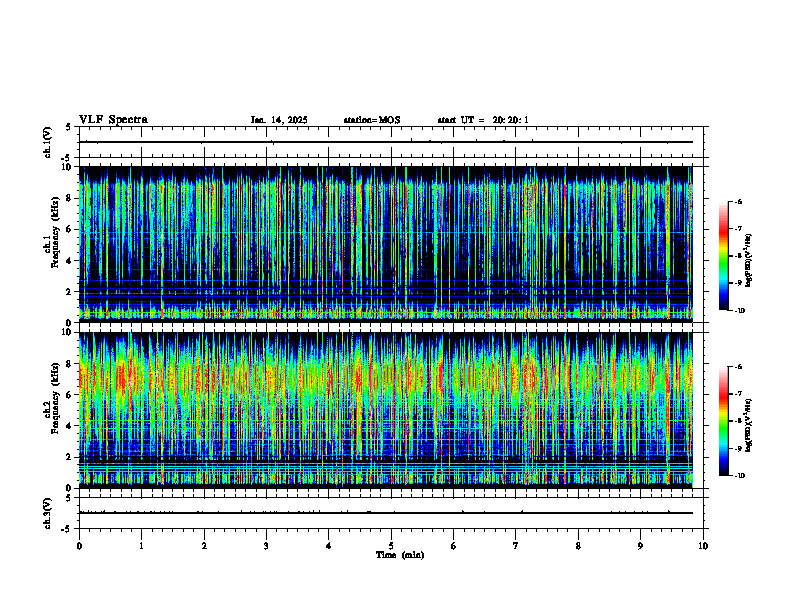Image resolution: width=792 pixels, height=612 pixels.
Task: Click time axis tick label "8"
Action: tap(578, 546)
